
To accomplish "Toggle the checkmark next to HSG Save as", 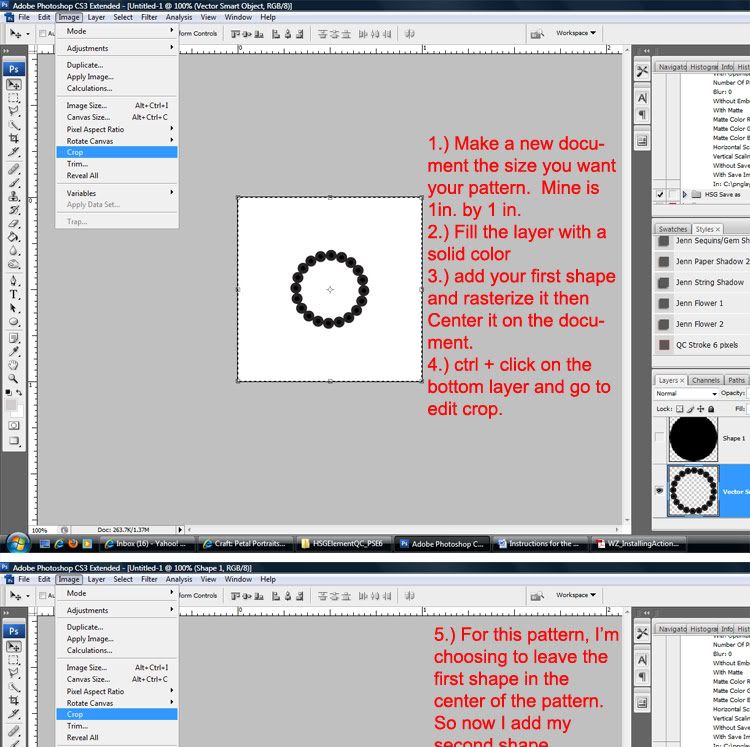I will [660, 194].
